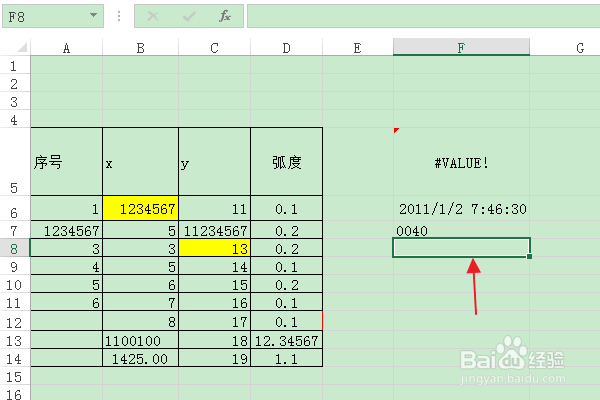This screenshot has width=600, height=400.
Task: Click cell B12 containing 8
Action: click(140, 322)
